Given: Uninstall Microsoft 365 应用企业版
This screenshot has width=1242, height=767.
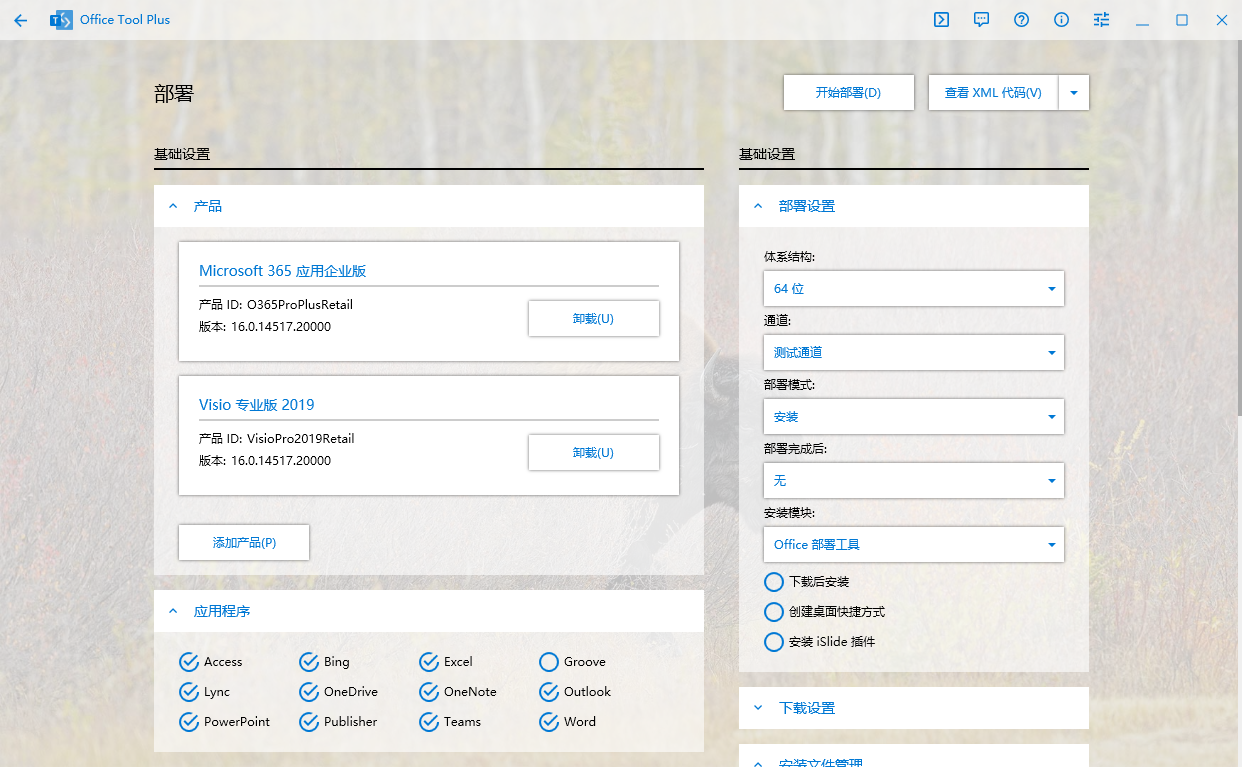Looking at the screenshot, I should pos(593,318).
